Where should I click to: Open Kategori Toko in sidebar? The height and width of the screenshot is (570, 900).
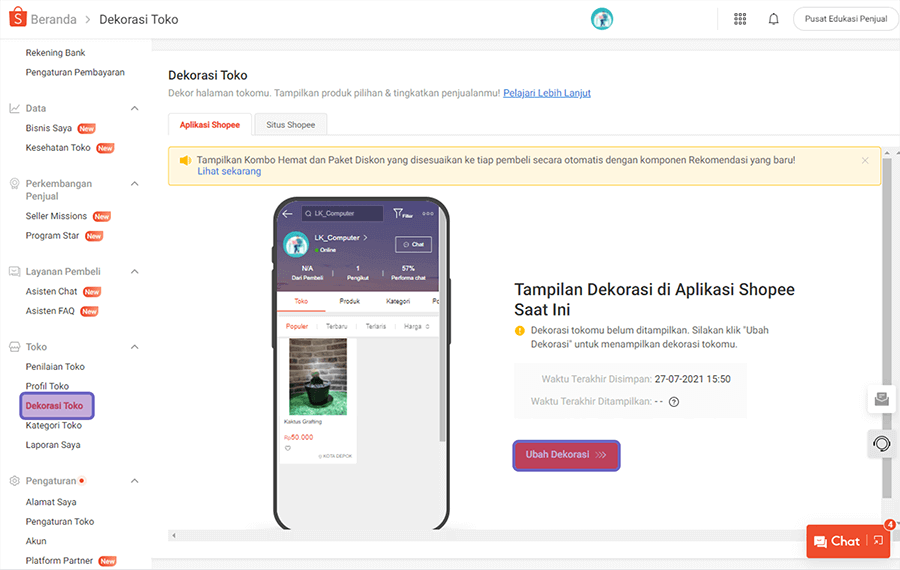[x=53, y=425]
